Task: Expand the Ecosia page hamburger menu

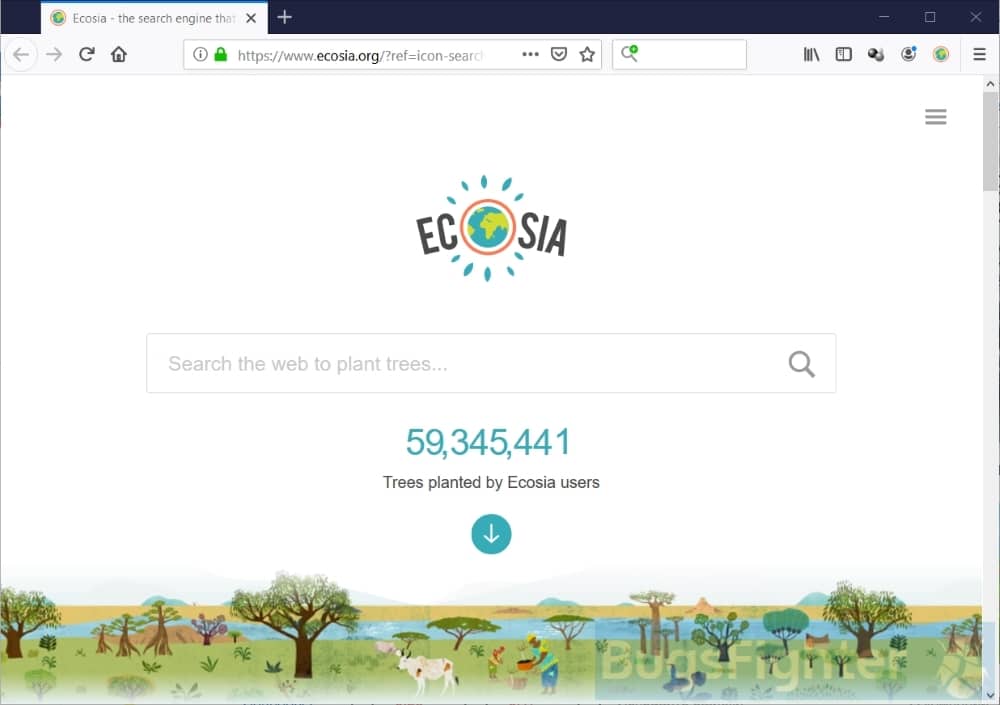Action: (x=936, y=117)
